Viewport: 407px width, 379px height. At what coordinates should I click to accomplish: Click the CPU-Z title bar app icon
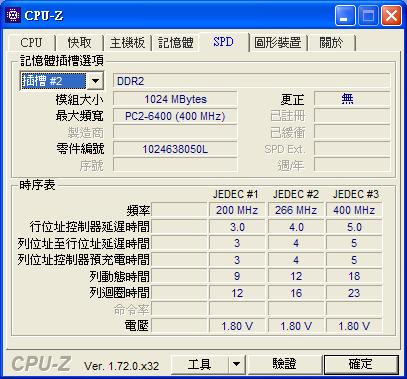pos(13,15)
